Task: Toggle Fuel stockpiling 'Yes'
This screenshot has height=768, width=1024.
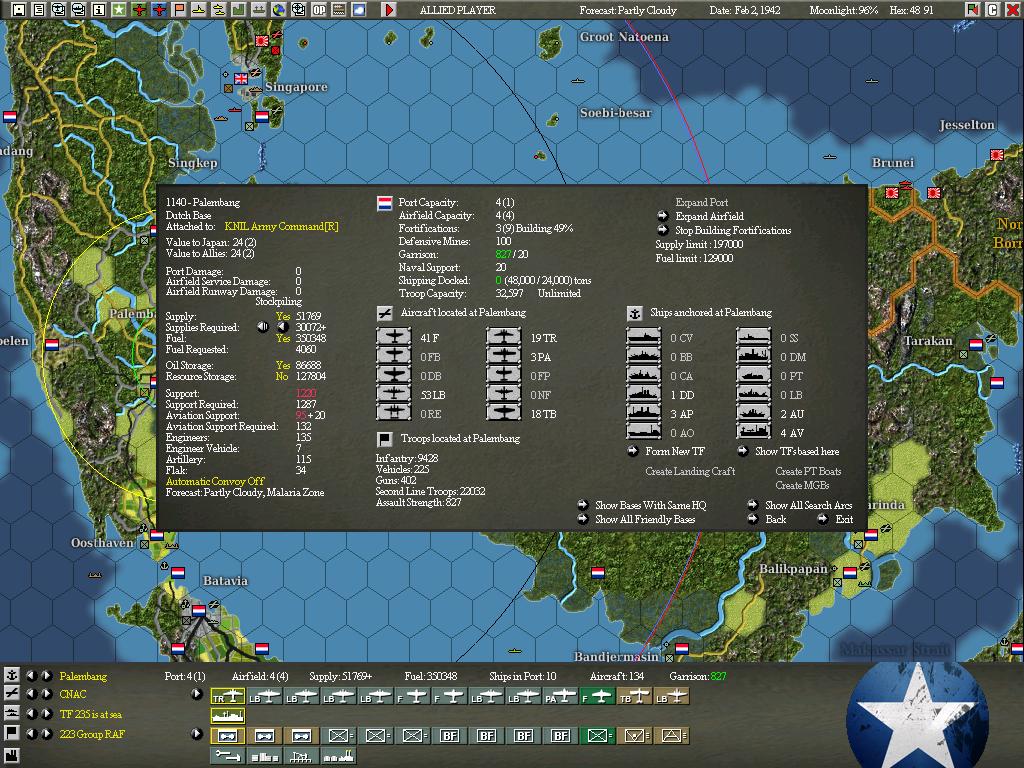Action: pyautogui.click(x=283, y=338)
